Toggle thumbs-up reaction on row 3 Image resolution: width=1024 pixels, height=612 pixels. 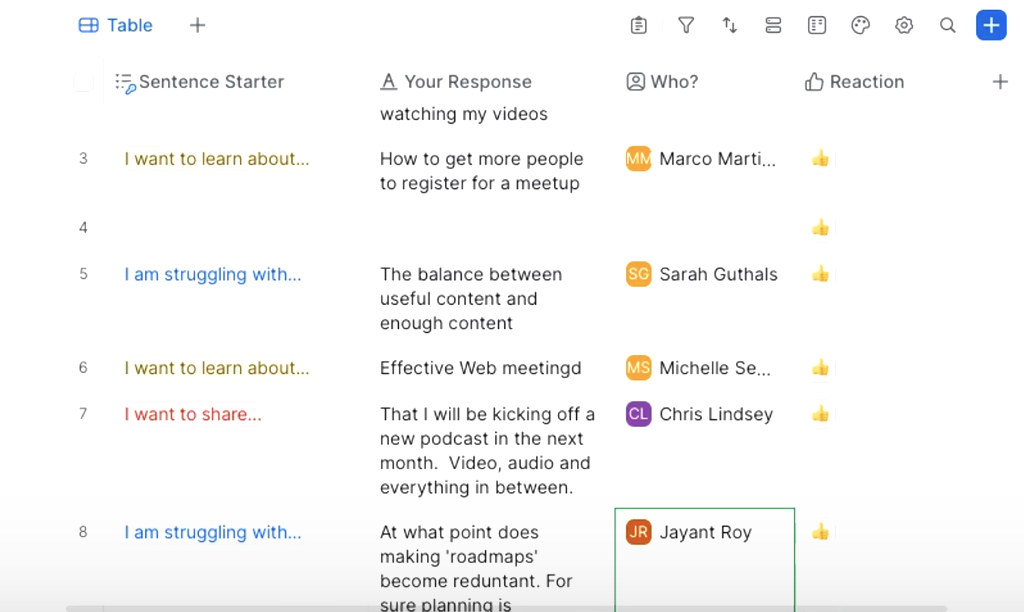821,159
